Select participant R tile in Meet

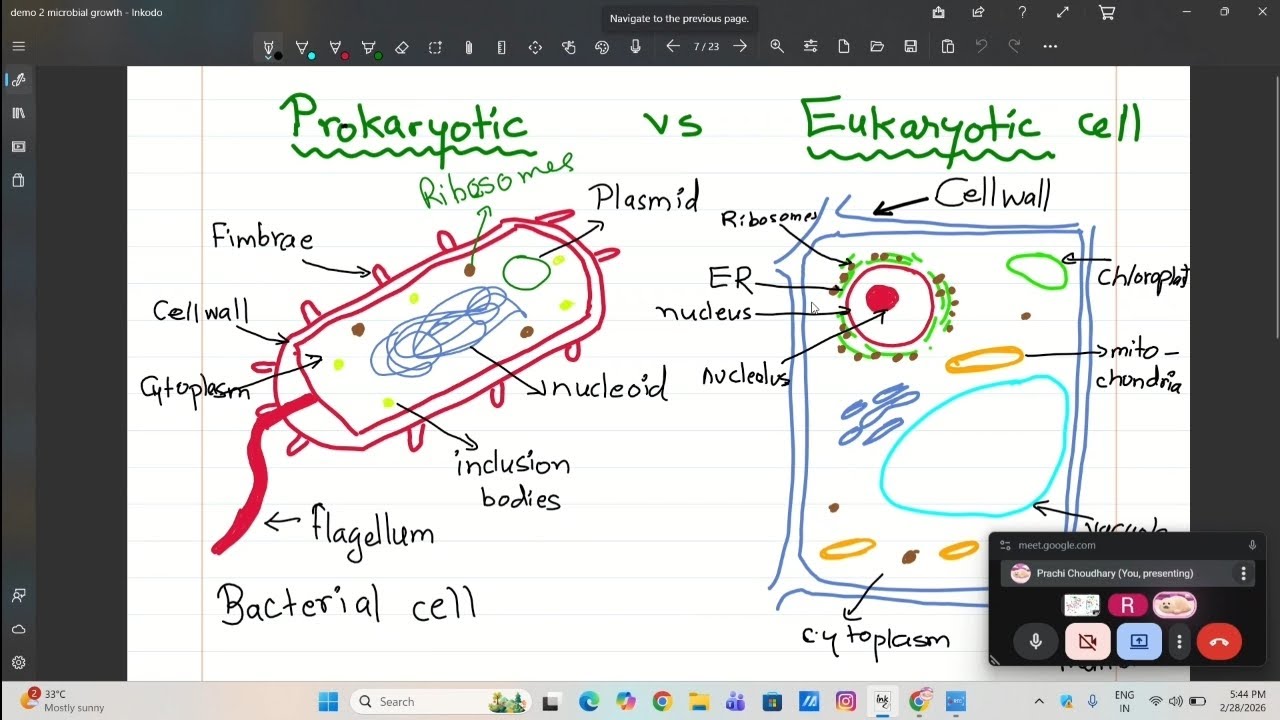pyautogui.click(x=1127, y=605)
